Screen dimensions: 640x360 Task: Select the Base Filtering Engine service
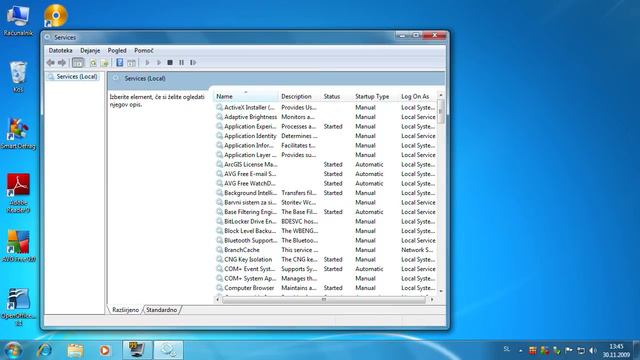[x=325, y=212]
